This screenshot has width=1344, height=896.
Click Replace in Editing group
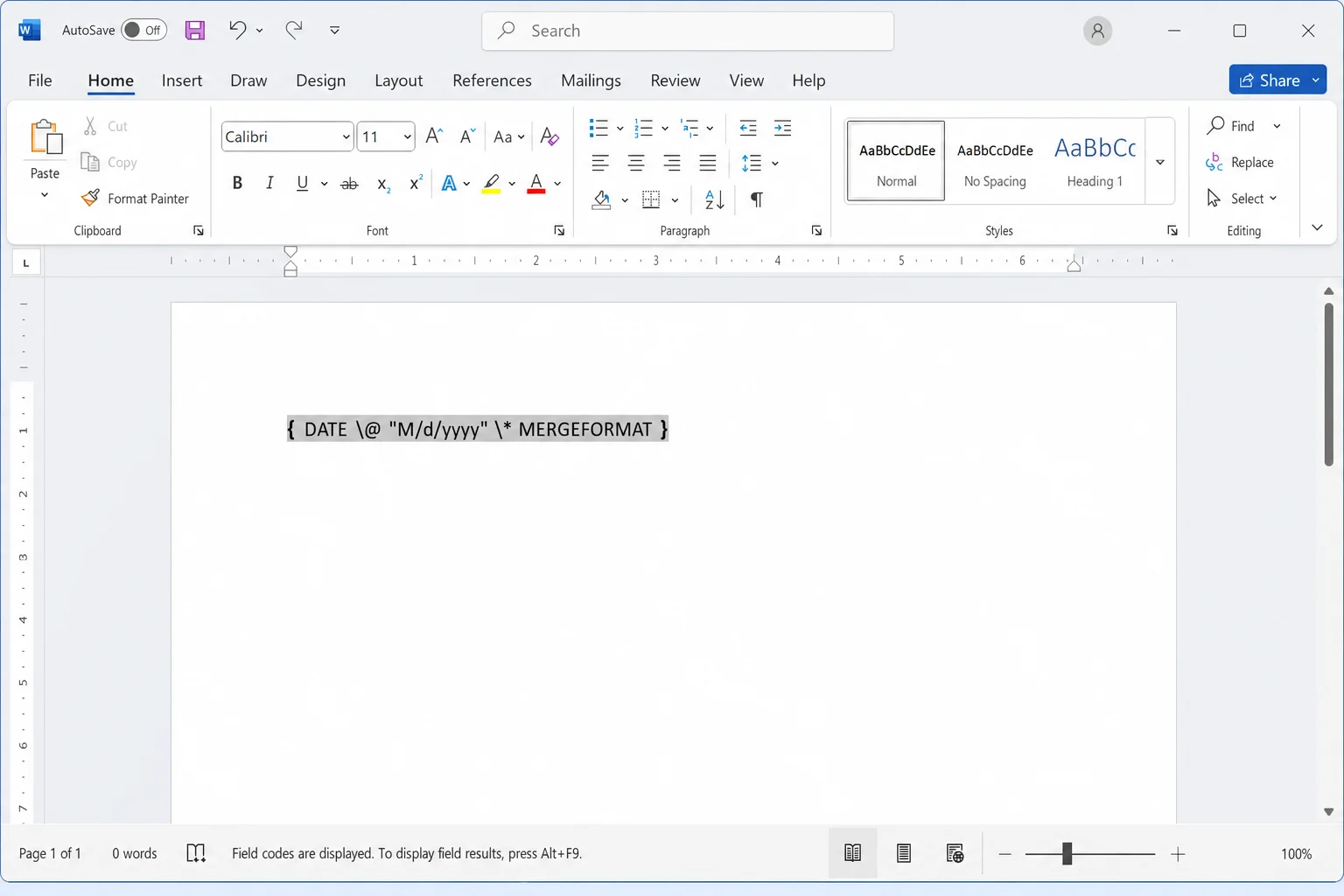pos(1239,162)
